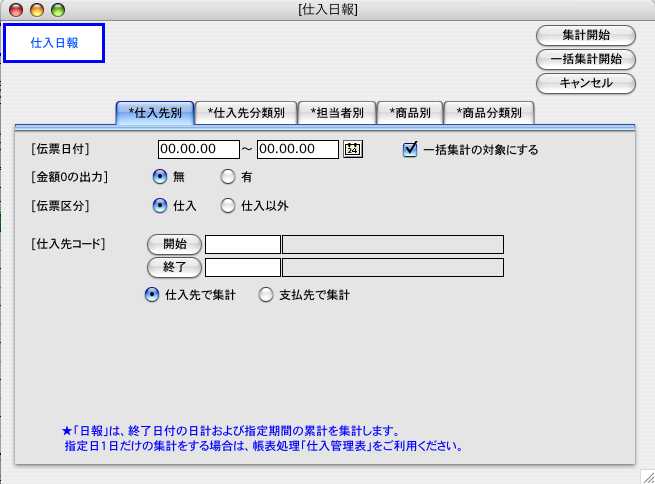Switch to the 仕入先別 tab

[x=155, y=112]
